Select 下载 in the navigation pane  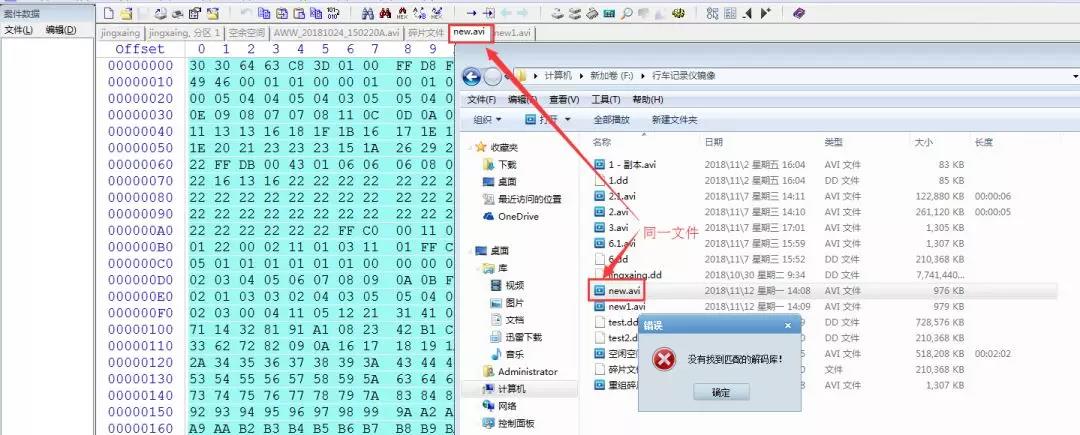508,165
